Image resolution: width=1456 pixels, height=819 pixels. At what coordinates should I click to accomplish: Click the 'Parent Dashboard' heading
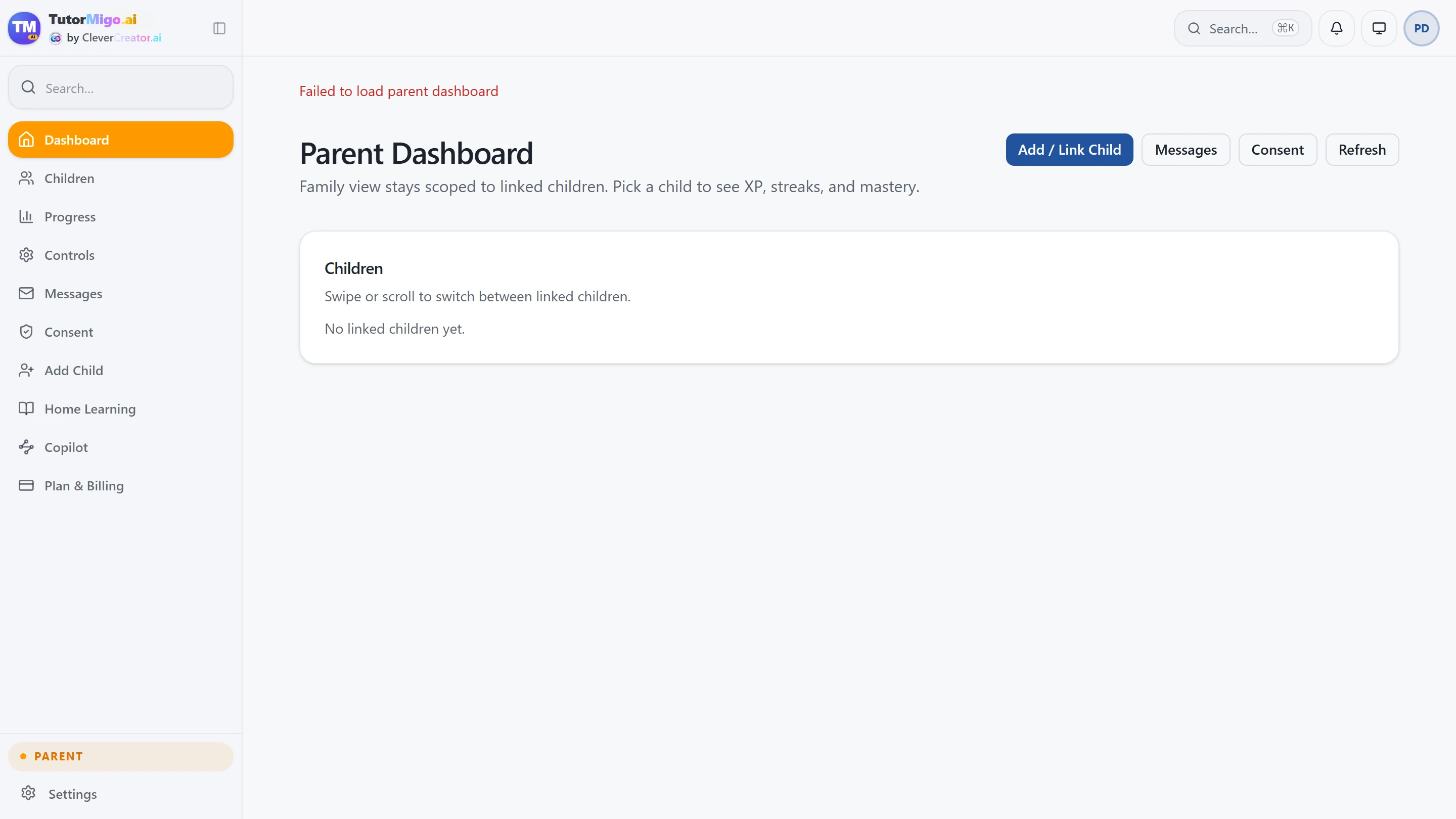pos(416,153)
